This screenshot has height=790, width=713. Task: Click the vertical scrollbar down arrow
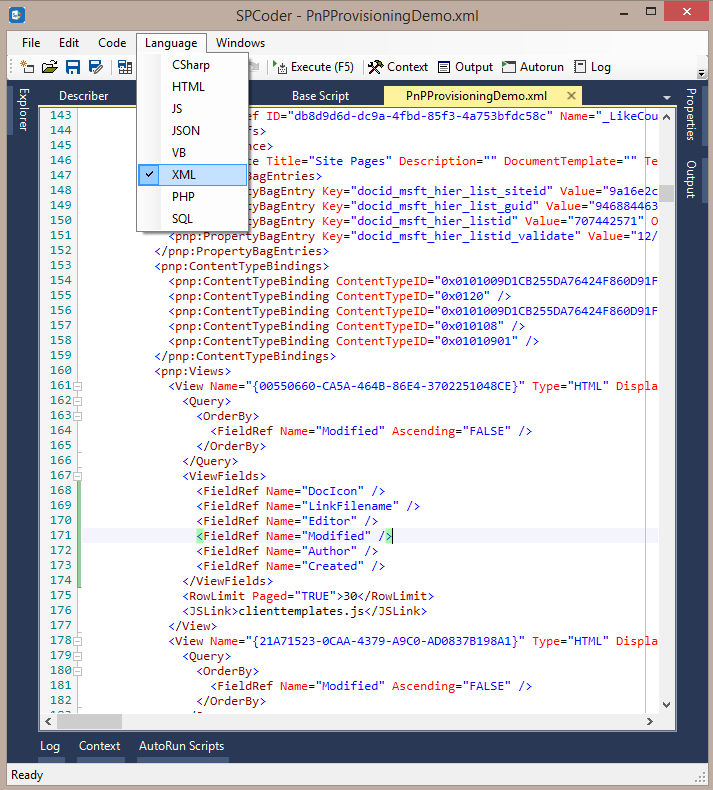(667, 705)
